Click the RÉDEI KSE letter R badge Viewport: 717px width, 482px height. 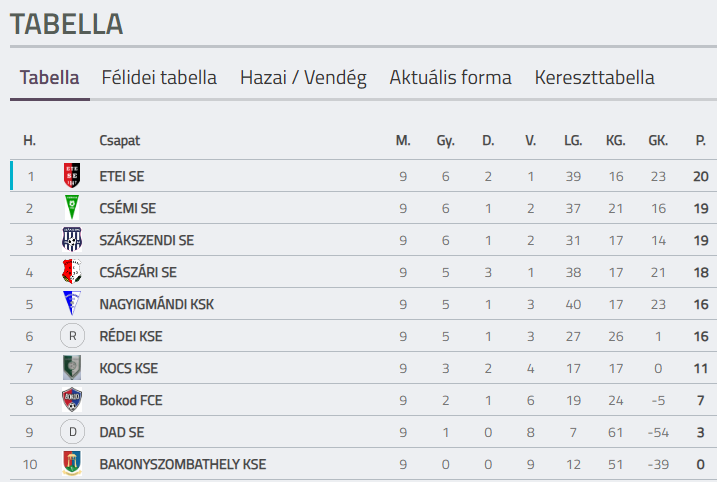(70, 336)
